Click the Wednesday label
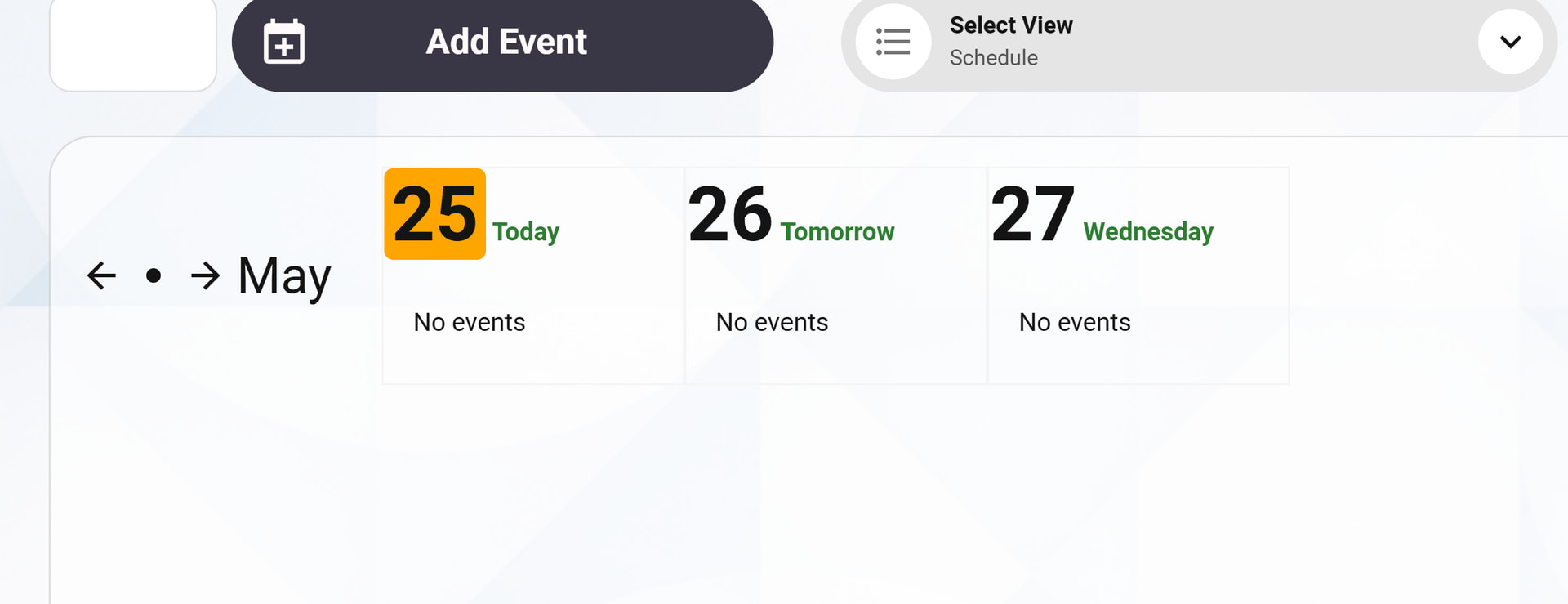The width and height of the screenshot is (1568, 604). coord(1148,232)
